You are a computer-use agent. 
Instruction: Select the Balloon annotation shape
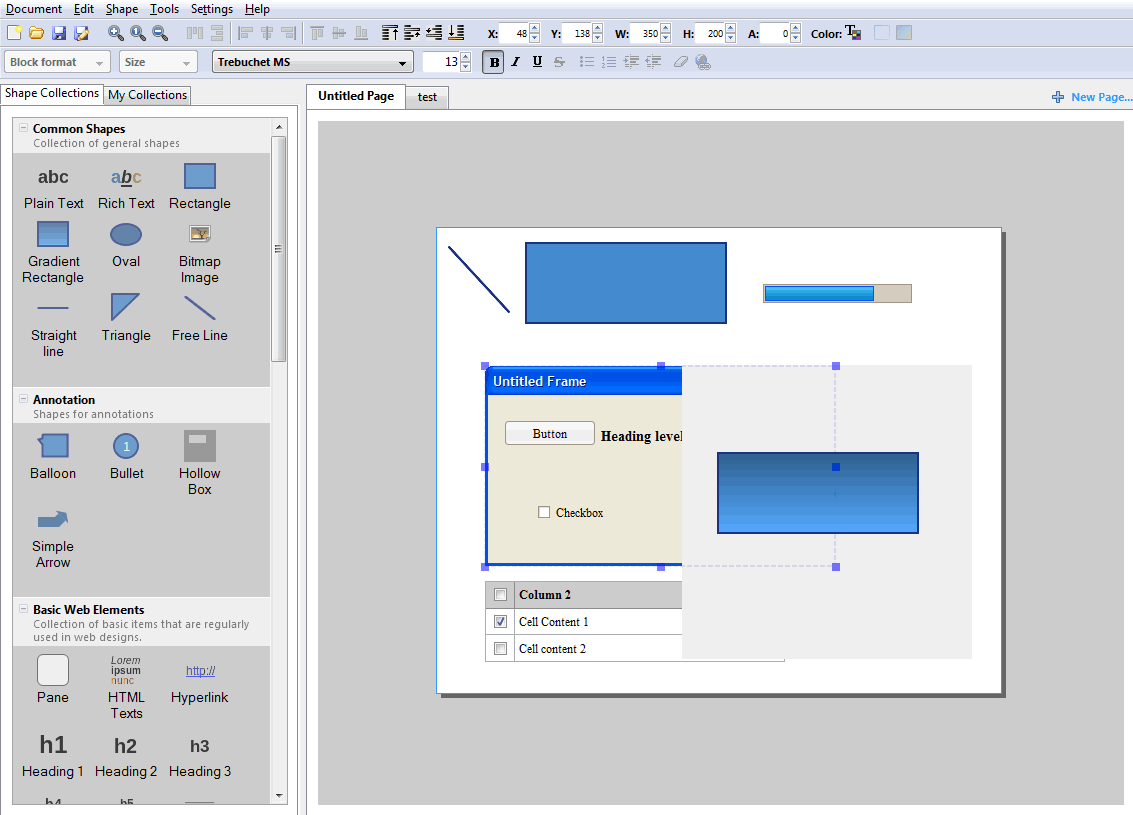click(53, 456)
